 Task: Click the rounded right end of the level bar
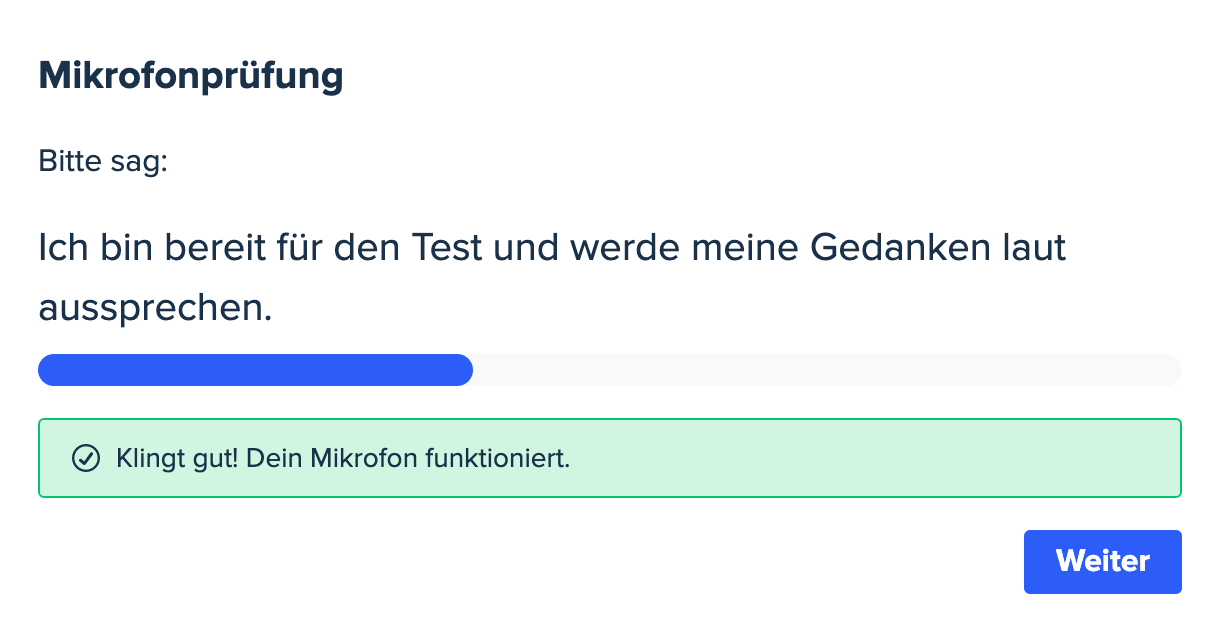[1169, 370]
